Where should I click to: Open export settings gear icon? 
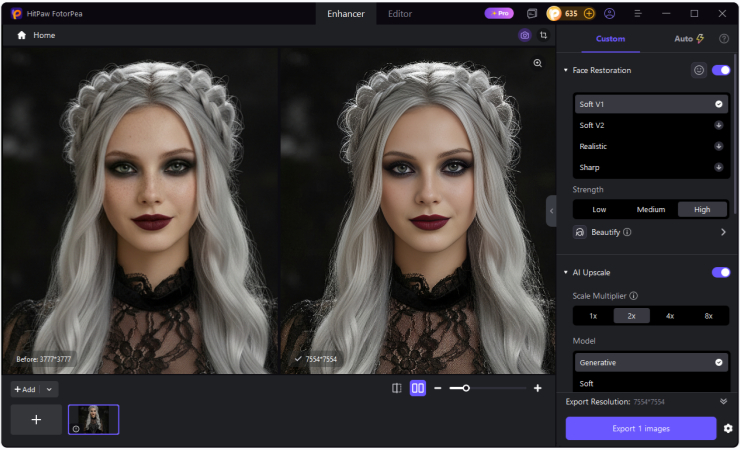728,428
